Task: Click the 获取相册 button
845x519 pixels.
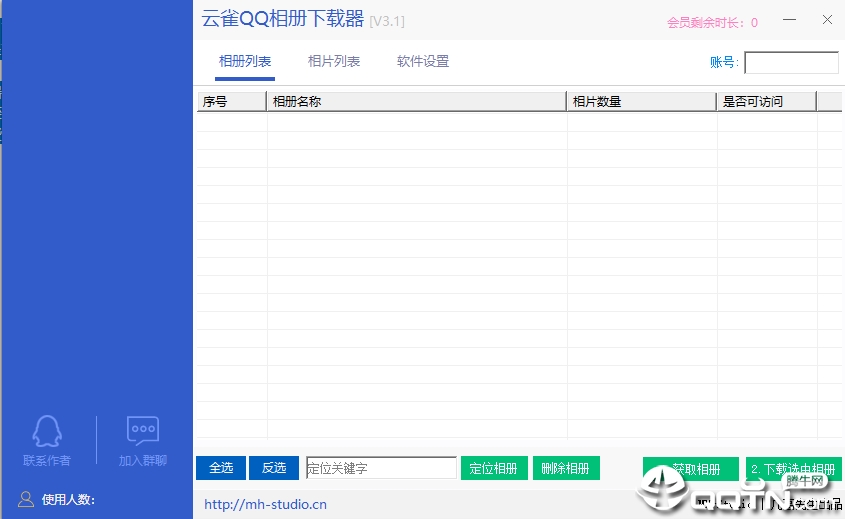Action: tap(690, 469)
